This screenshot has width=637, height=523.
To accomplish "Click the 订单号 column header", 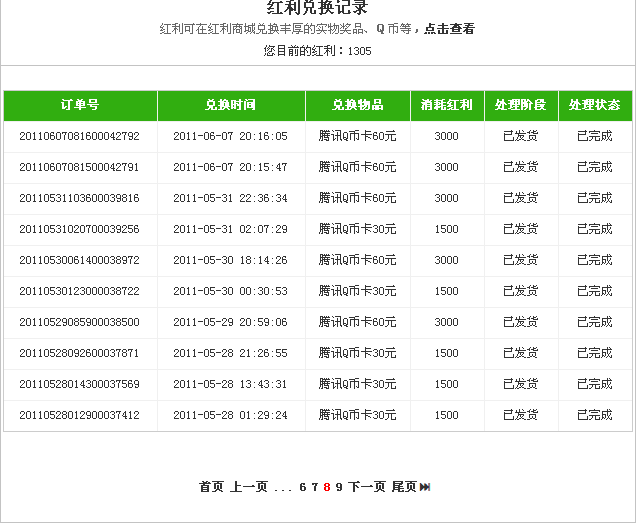I will pos(80,105).
